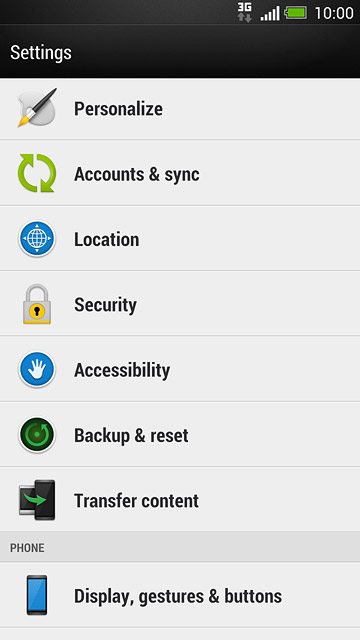Open Accounts & sync settings
The image size is (360, 640).
(x=180, y=173)
